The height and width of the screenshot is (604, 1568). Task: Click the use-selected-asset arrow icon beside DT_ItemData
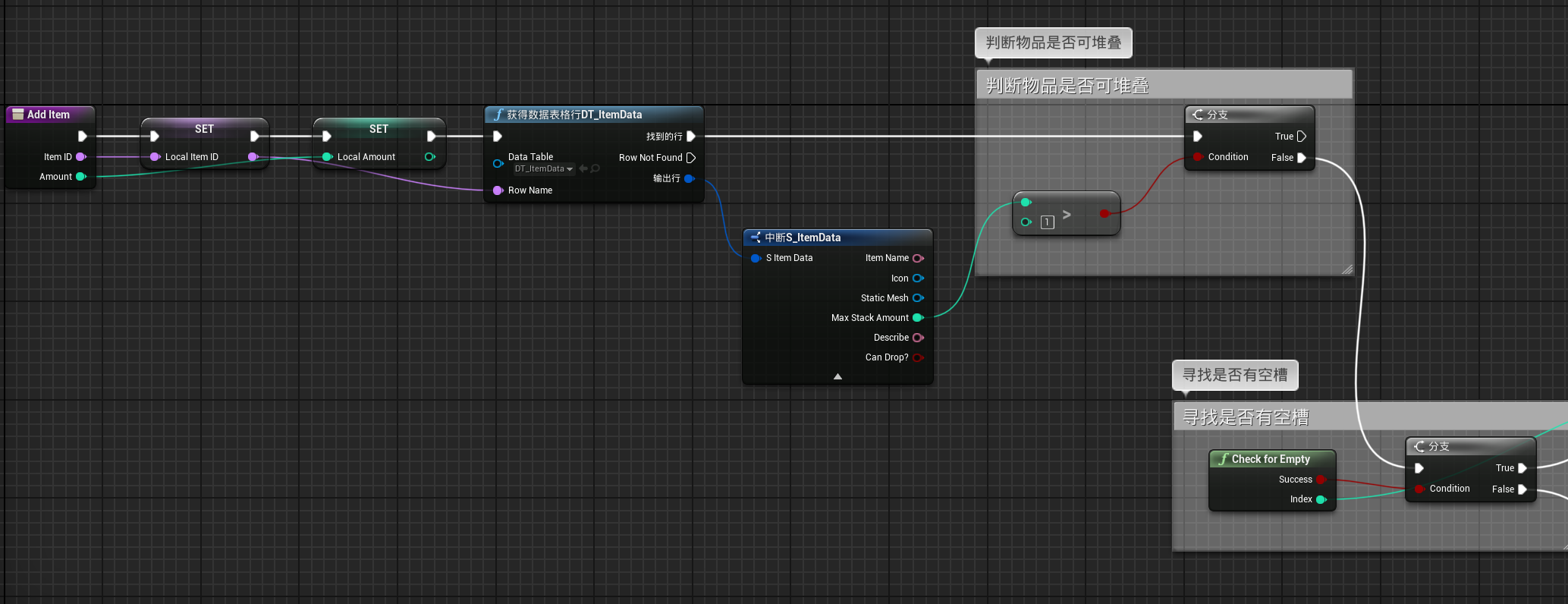coord(583,168)
